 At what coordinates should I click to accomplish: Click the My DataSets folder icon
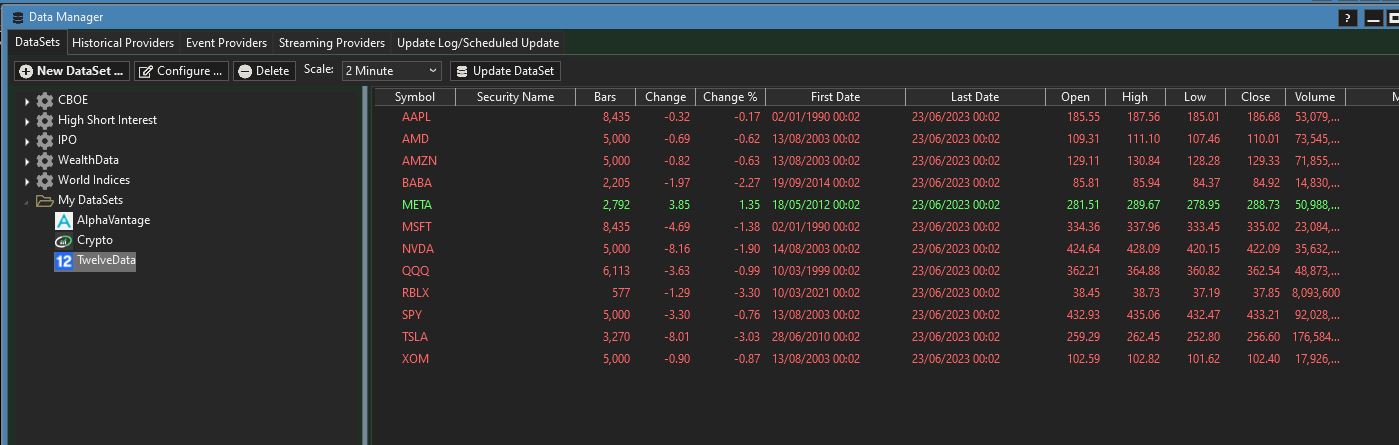coord(44,200)
